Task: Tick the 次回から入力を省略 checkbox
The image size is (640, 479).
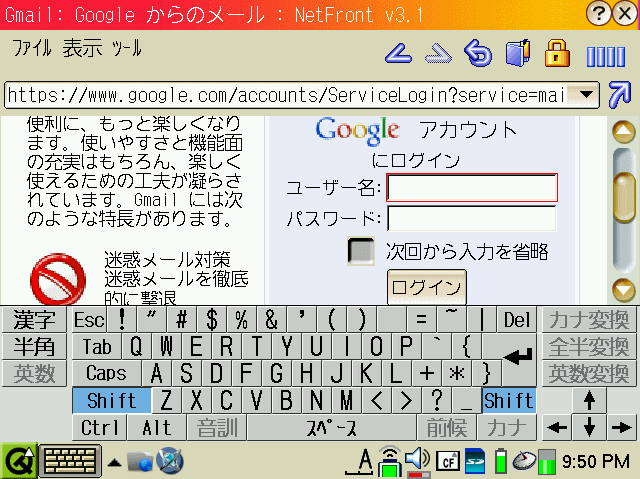Action: (361, 251)
